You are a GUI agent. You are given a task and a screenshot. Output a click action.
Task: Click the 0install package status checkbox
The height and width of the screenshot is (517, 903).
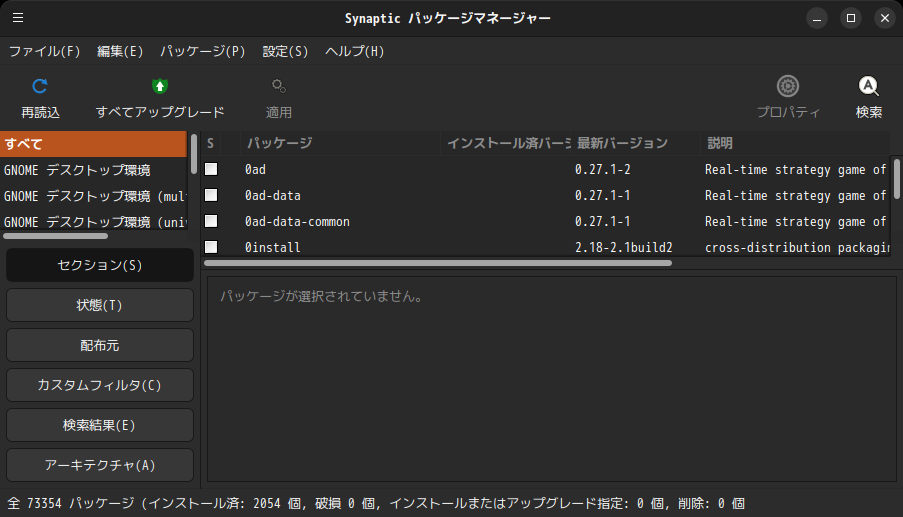click(211, 247)
